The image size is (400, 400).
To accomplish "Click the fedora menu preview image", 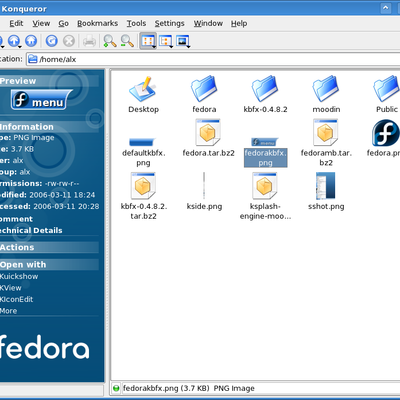I will point(42,100).
